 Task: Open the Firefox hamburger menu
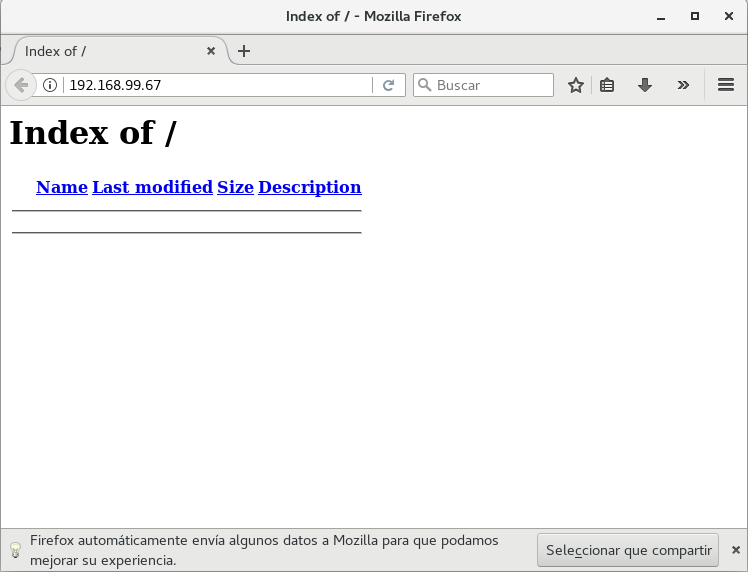pos(726,86)
